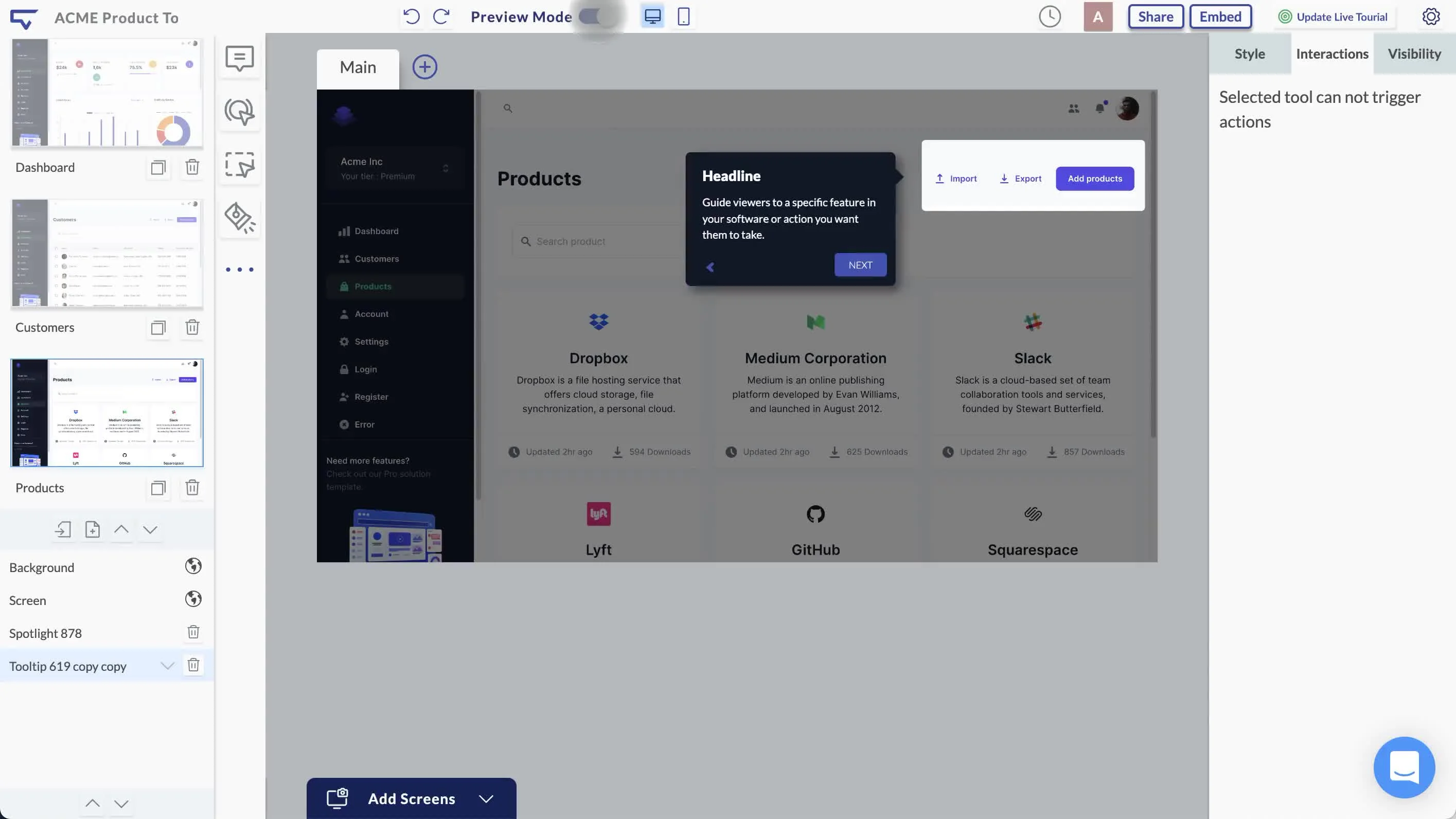
Task: Open the chat support bubble
Action: pos(1404,768)
